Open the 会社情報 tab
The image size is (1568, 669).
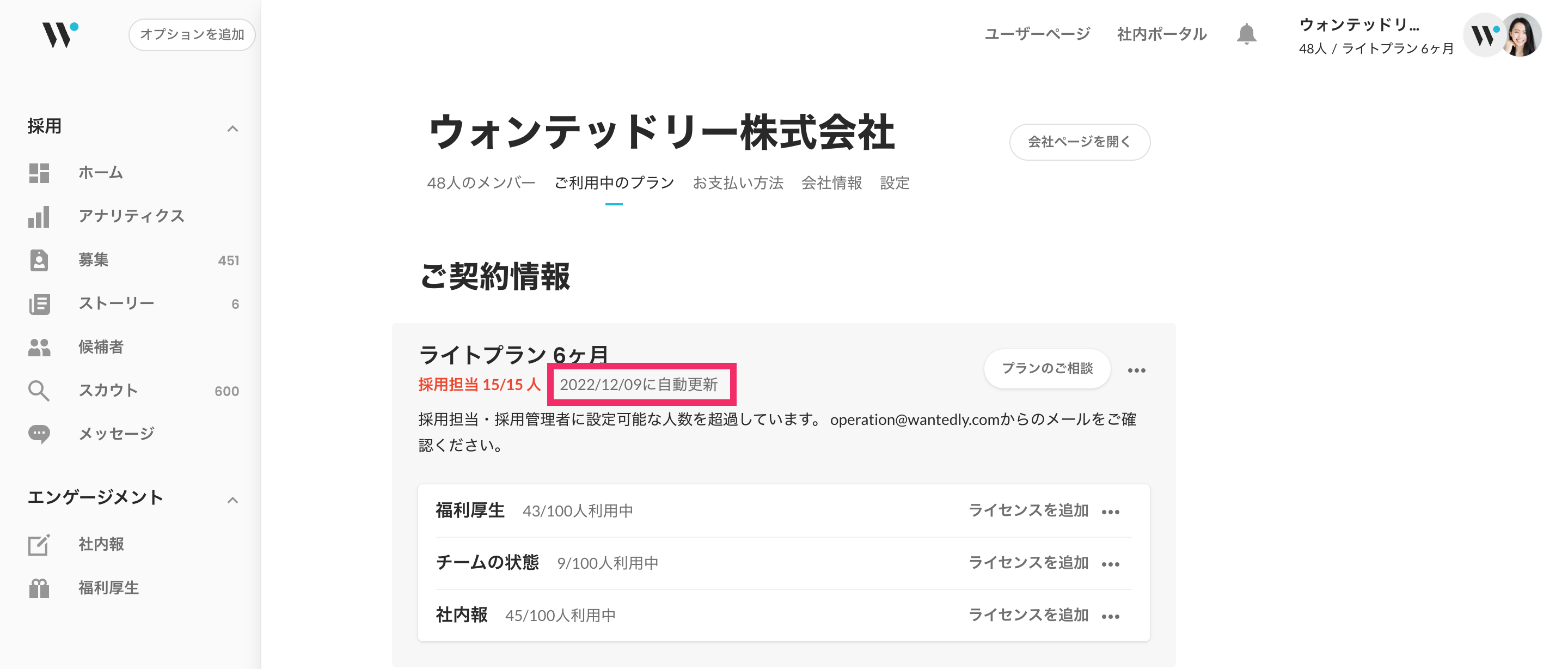click(x=831, y=183)
